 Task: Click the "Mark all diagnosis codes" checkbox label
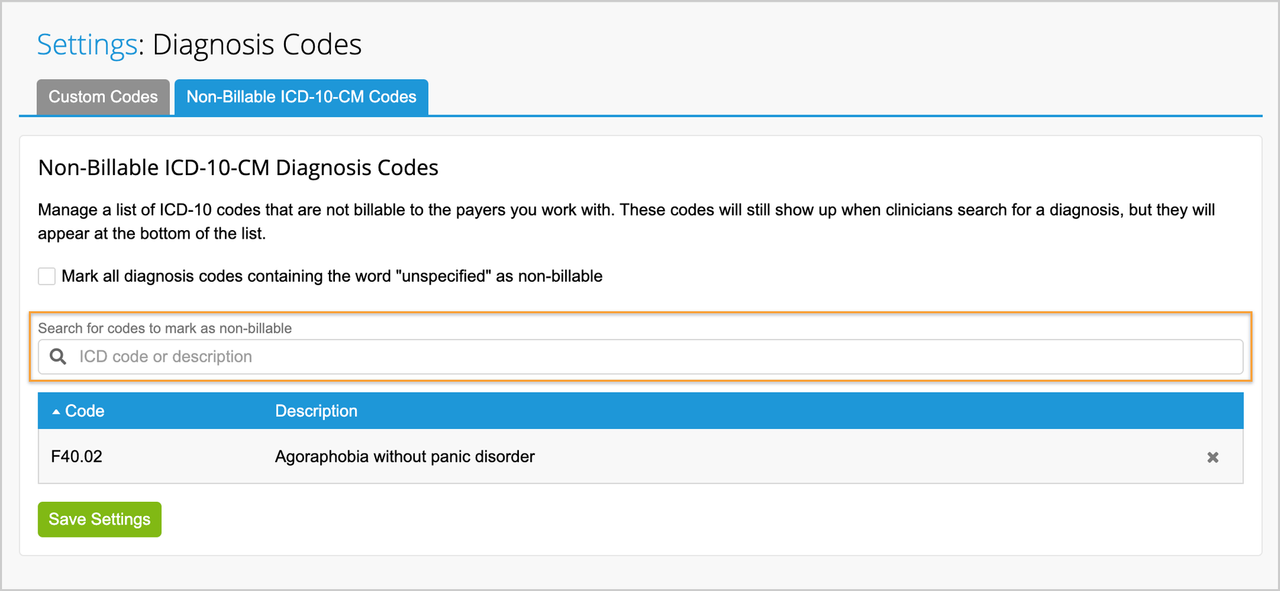(x=331, y=276)
